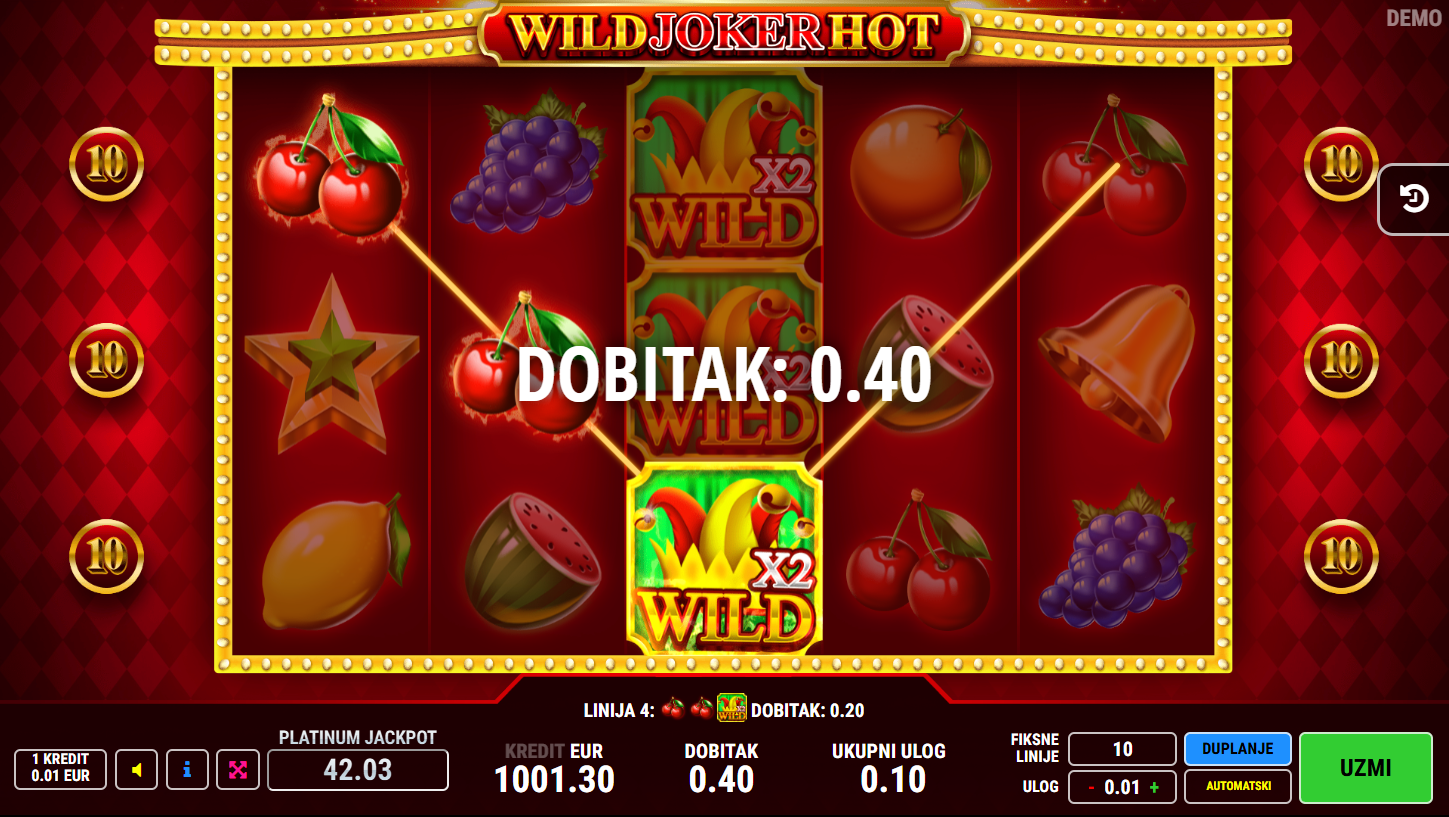Increase the bet with plus sign

(x=1155, y=788)
